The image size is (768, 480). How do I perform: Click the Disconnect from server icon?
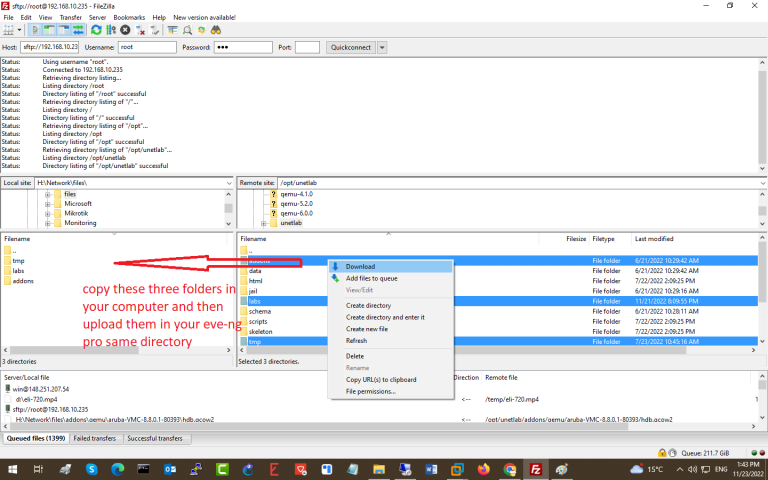(x=141, y=30)
